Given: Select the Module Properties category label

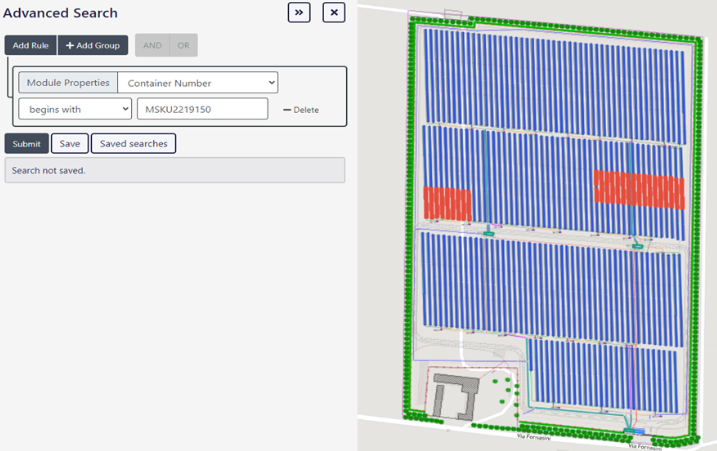Looking at the screenshot, I should [68, 83].
